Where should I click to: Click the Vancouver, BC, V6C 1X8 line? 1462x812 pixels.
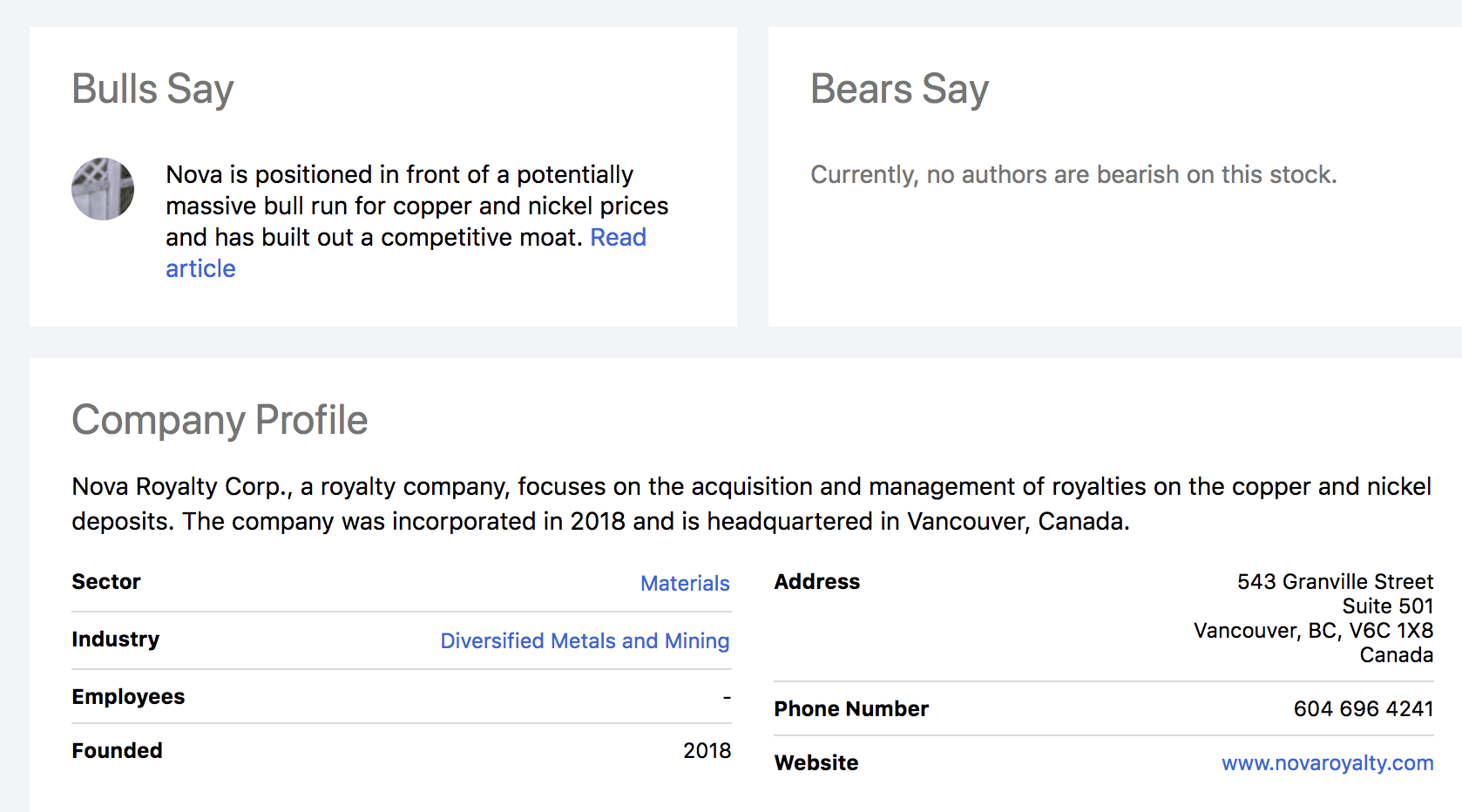[x=1313, y=631]
